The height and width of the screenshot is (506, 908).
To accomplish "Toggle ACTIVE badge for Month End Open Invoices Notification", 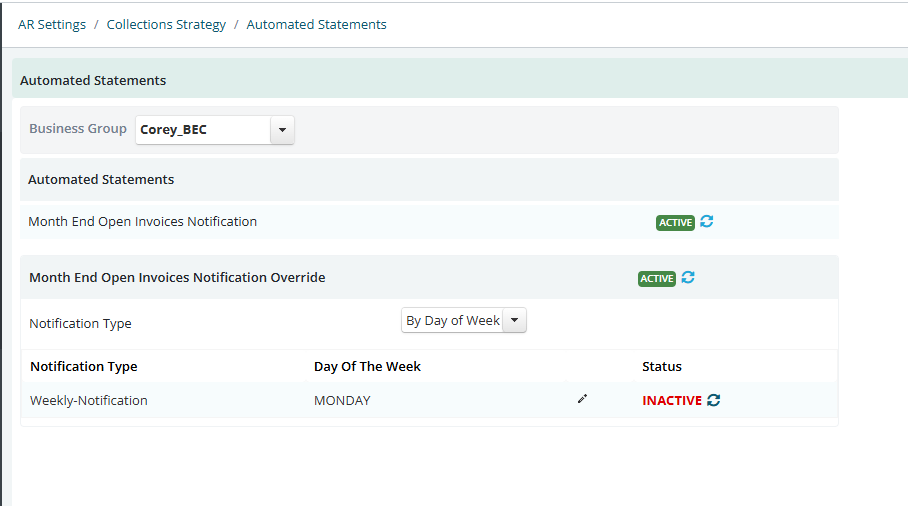I will pos(675,223).
